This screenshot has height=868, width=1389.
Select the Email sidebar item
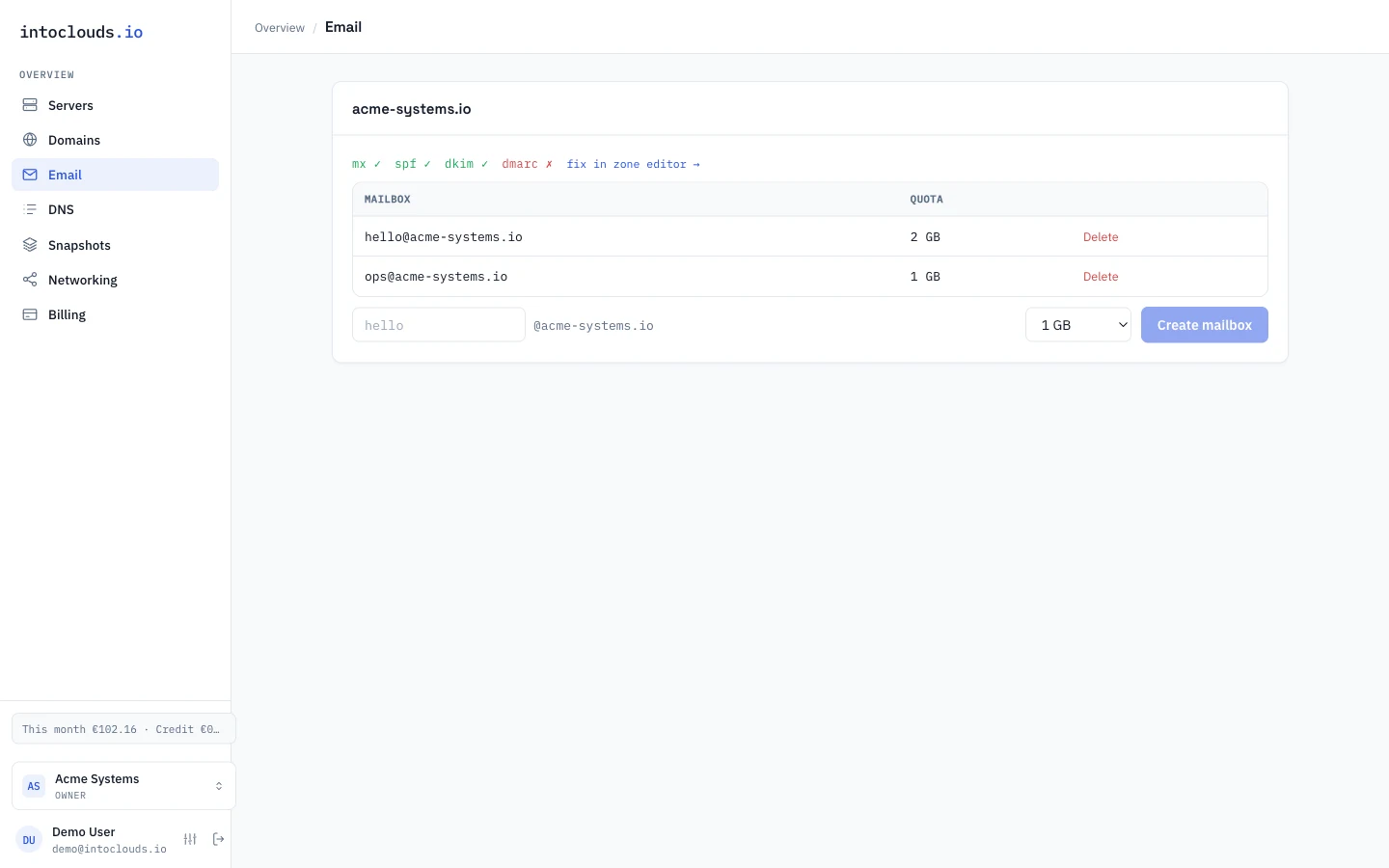(115, 175)
